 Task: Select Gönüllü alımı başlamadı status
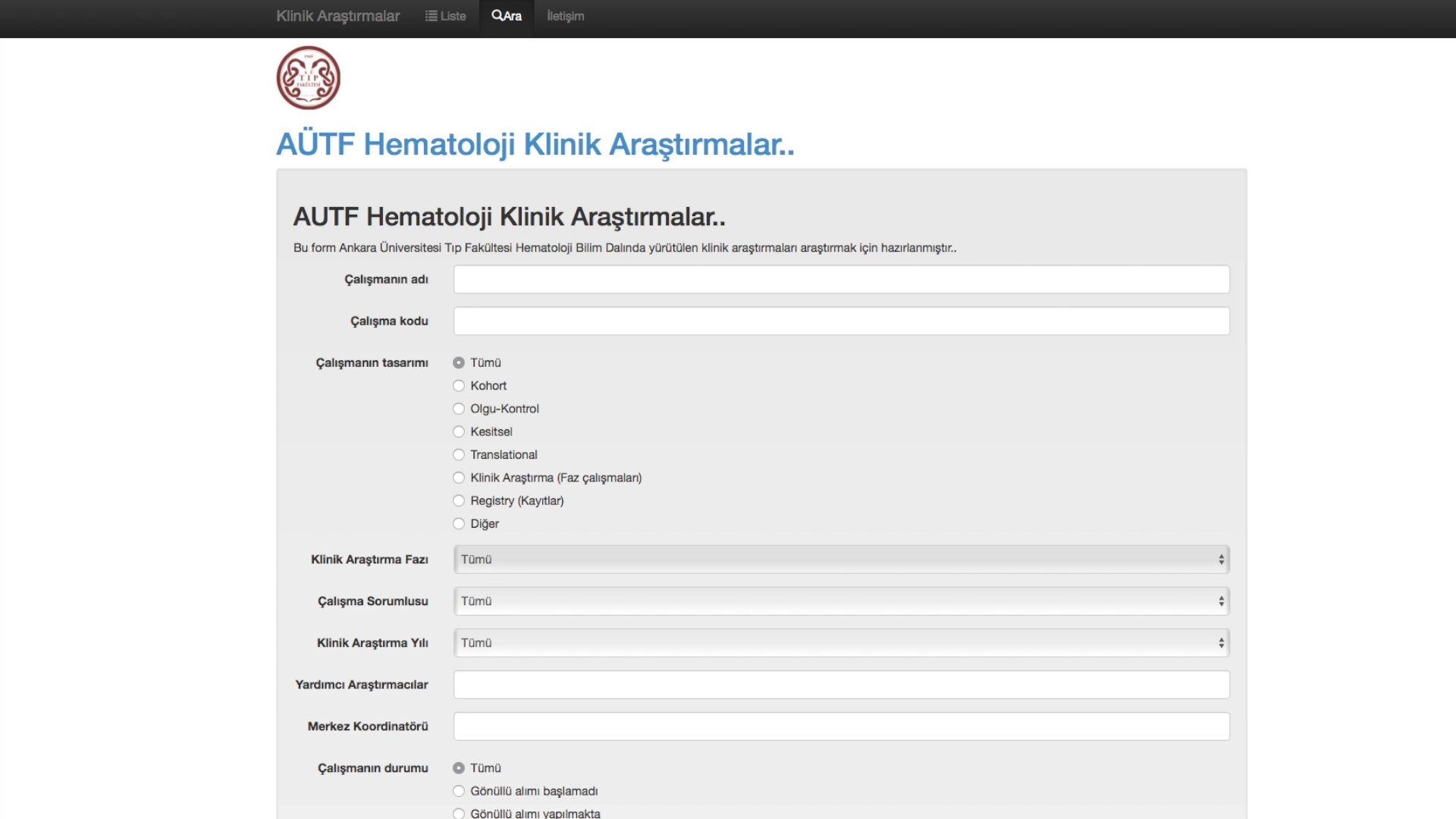459,791
